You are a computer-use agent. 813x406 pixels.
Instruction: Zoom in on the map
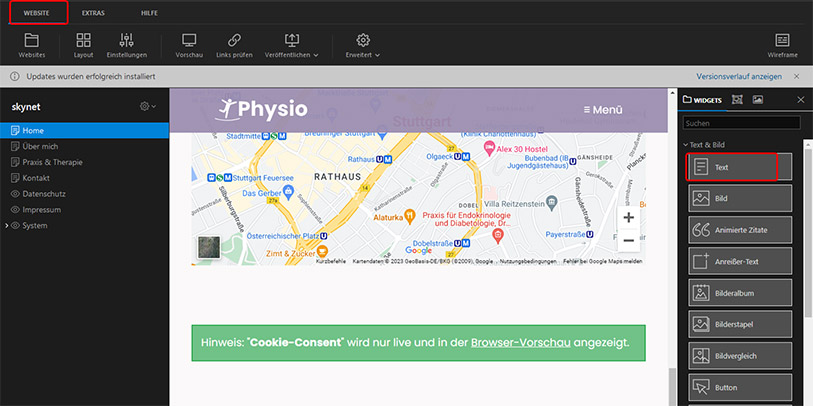pos(628,218)
